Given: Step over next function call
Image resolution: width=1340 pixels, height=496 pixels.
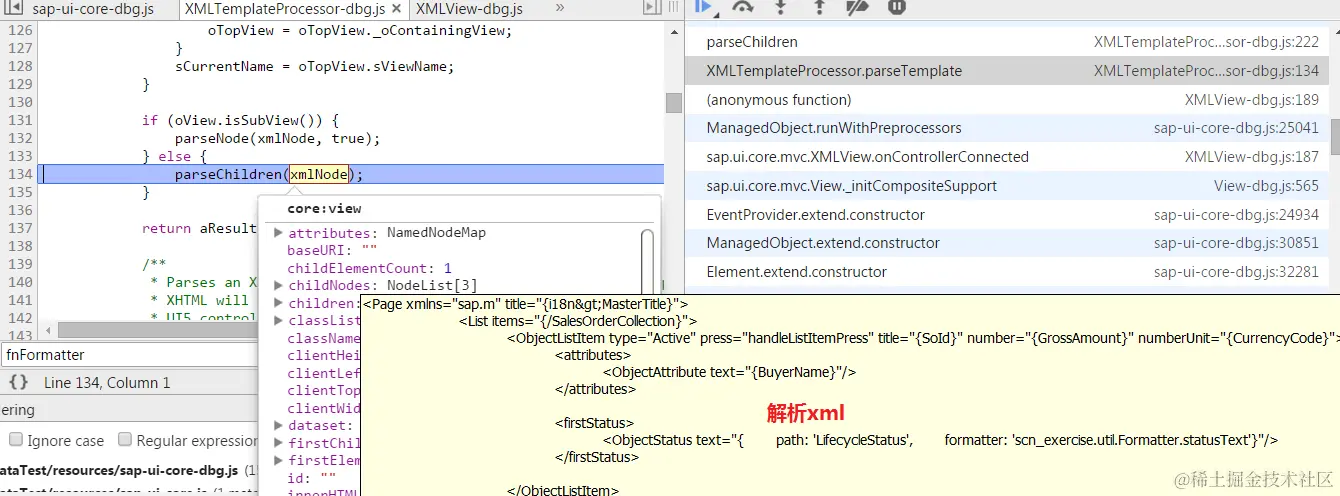Looking at the screenshot, I should click(743, 7).
